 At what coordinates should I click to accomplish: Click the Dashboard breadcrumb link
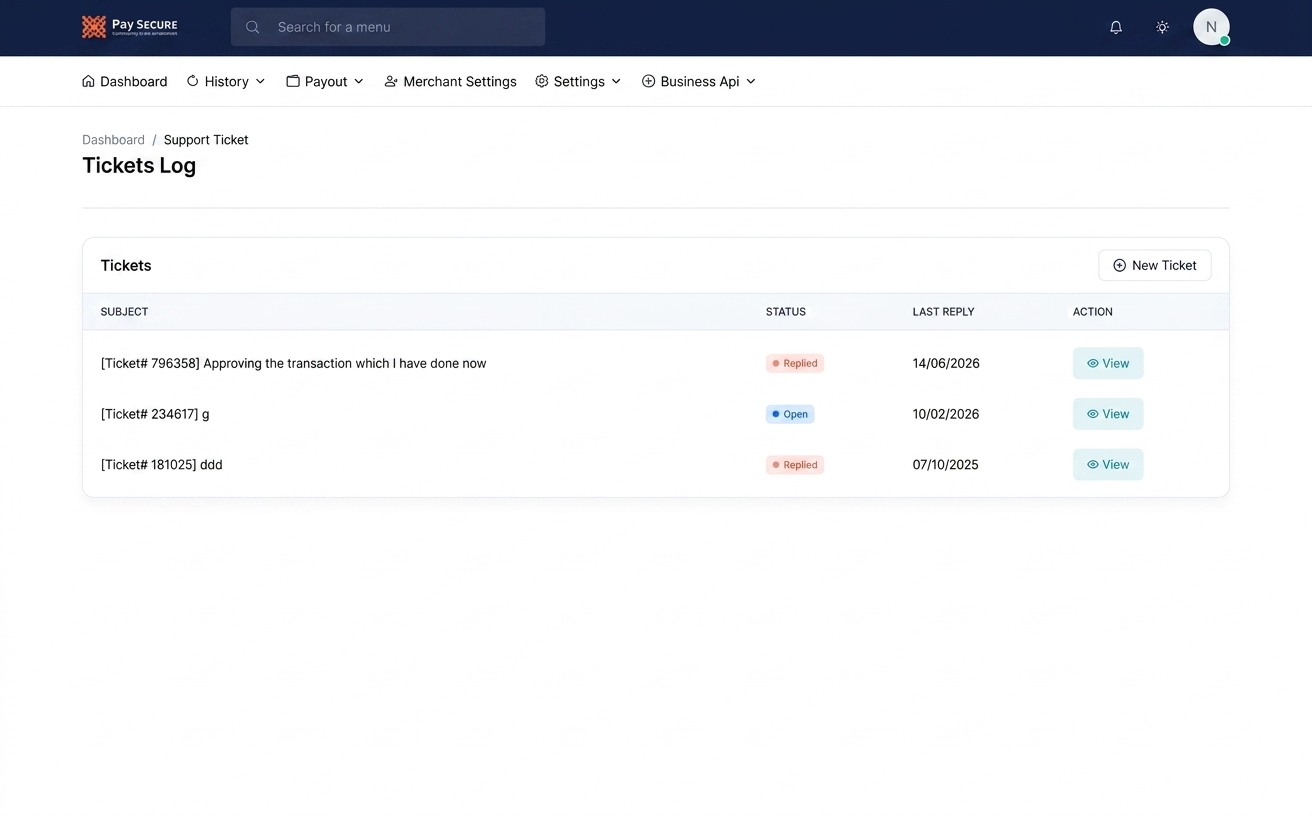pyautogui.click(x=113, y=140)
